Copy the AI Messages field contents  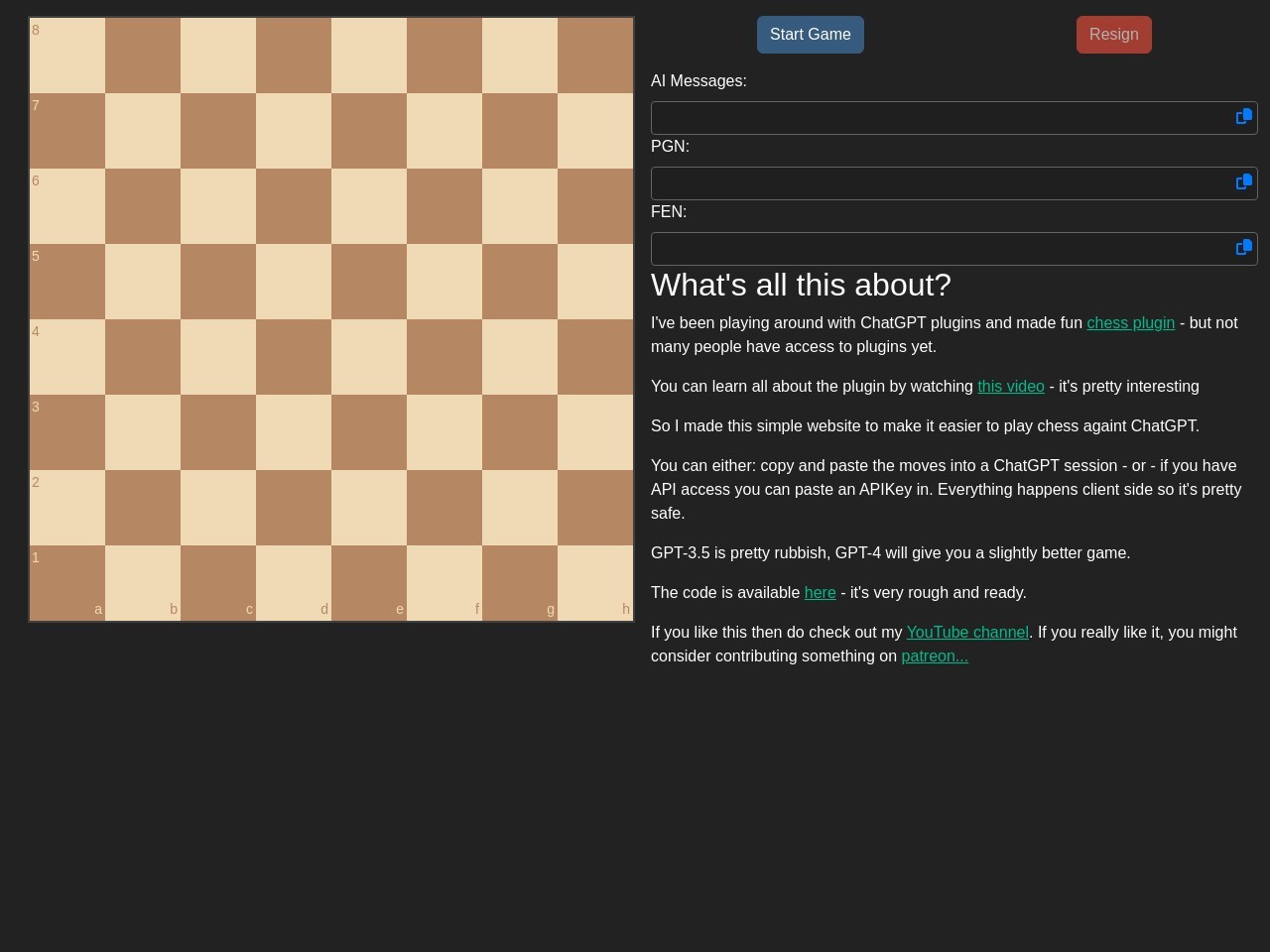(1244, 117)
